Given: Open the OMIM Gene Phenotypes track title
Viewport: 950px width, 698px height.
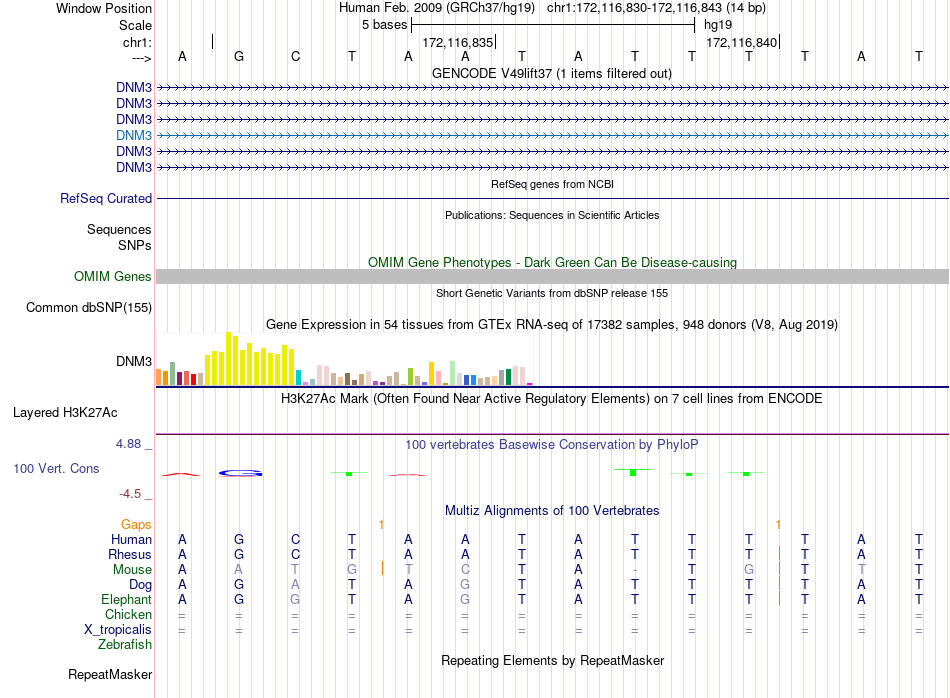Looking at the screenshot, I should pyautogui.click(x=552, y=262).
